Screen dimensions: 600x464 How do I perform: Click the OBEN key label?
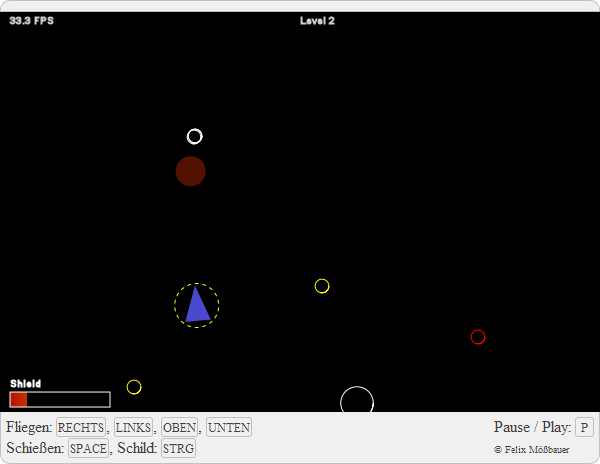coord(179,427)
